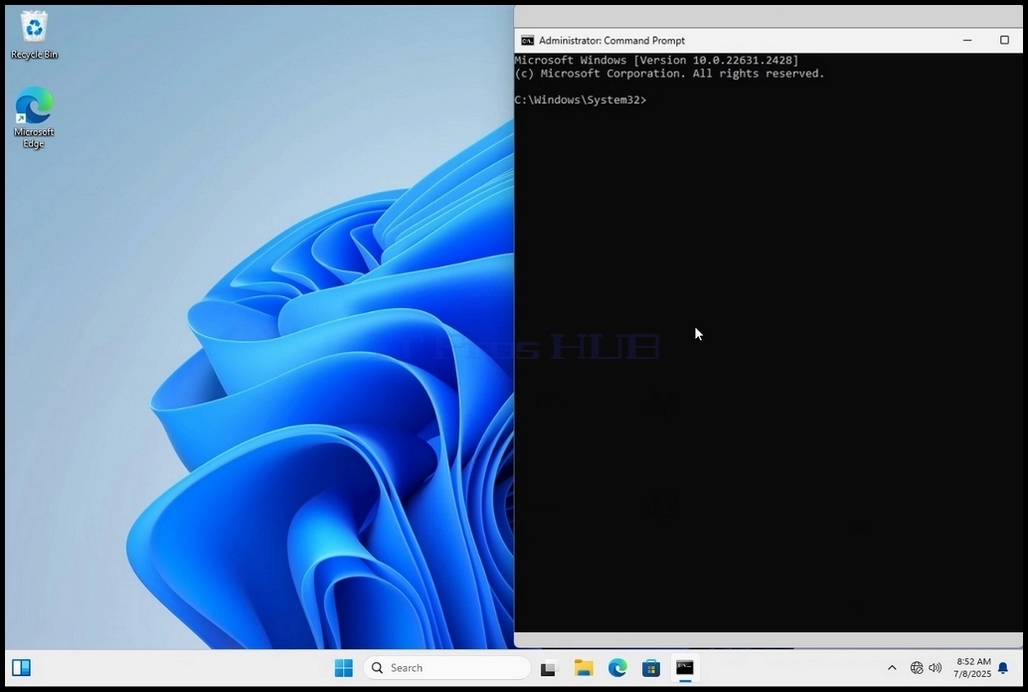
Task: Open the Widgets panel in the taskbar
Action: coord(22,668)
